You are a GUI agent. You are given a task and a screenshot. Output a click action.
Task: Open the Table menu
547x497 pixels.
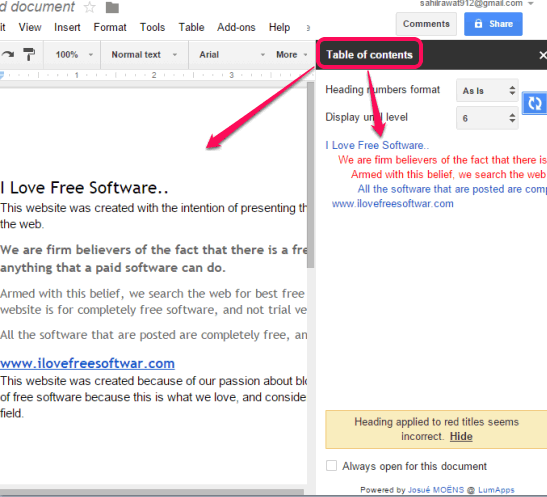point(192,27)
